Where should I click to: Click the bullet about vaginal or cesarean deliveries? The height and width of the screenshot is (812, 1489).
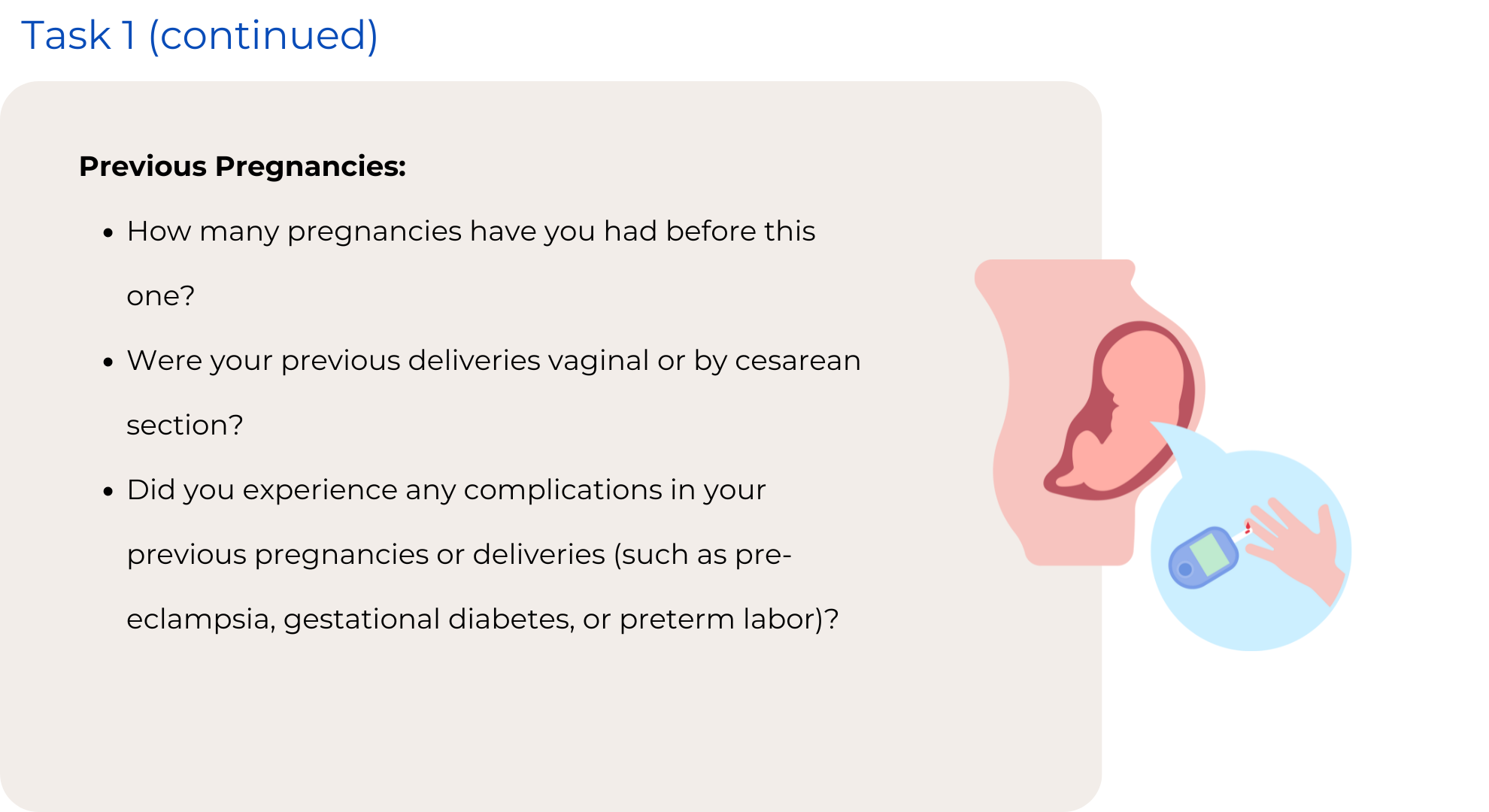coord(493,360)
